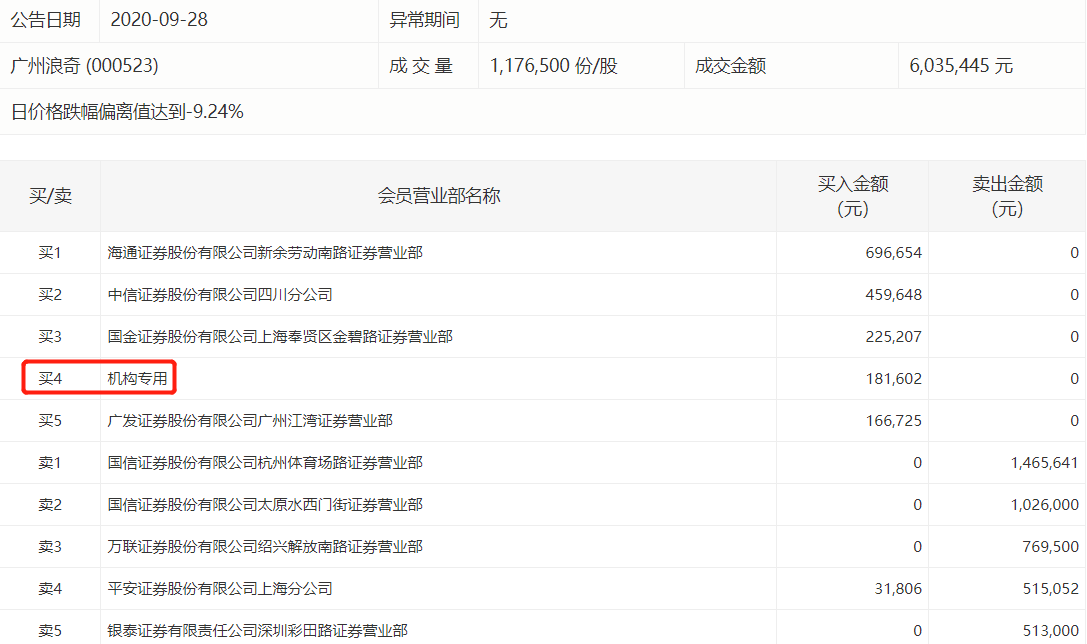Sort by the 买入金额 column header
The width and height of the screenshot is (1087, 644).
click(x=852, y=195)
